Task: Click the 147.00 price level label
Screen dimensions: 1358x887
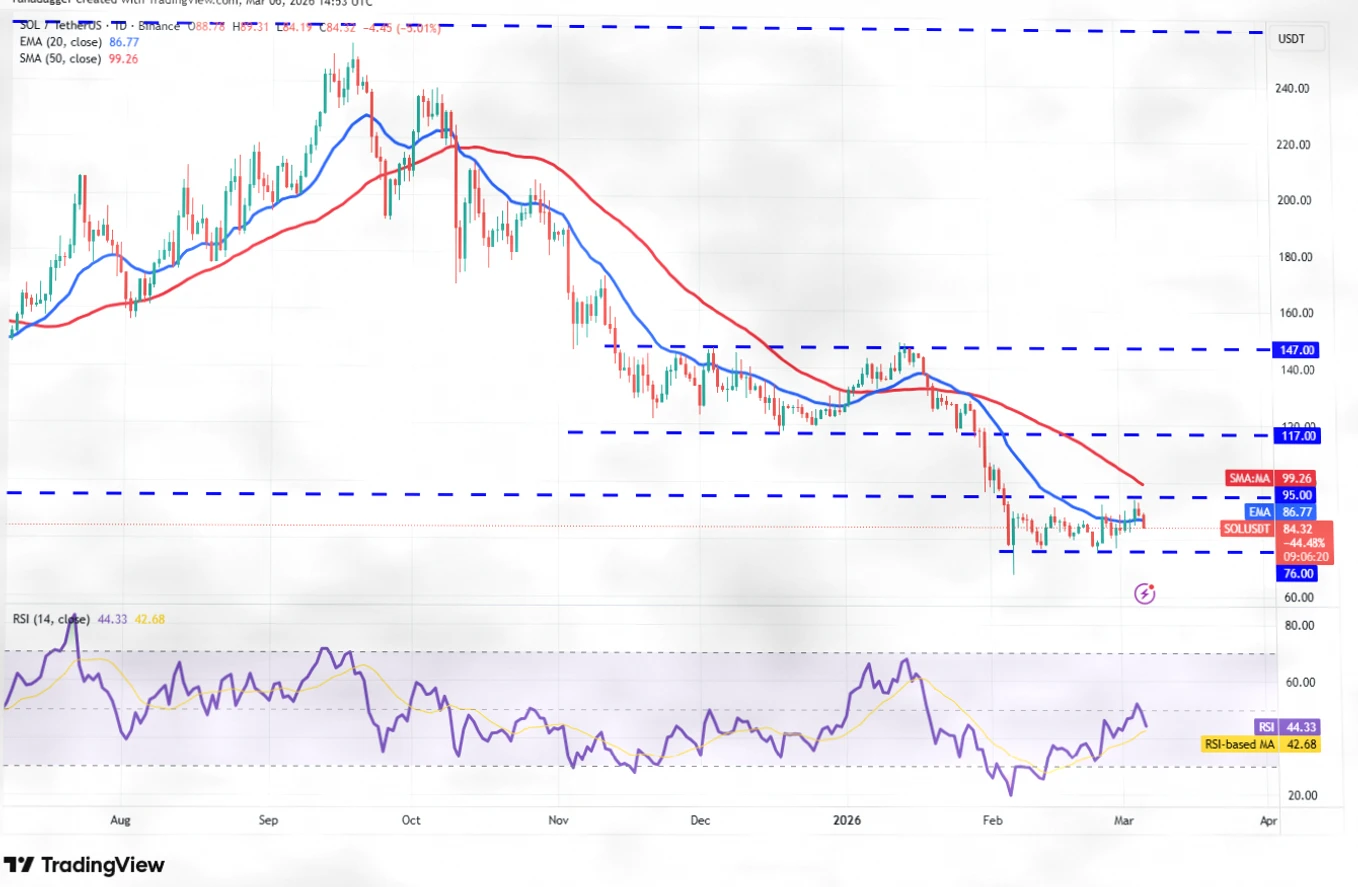Action: (x=1303, y=350)
